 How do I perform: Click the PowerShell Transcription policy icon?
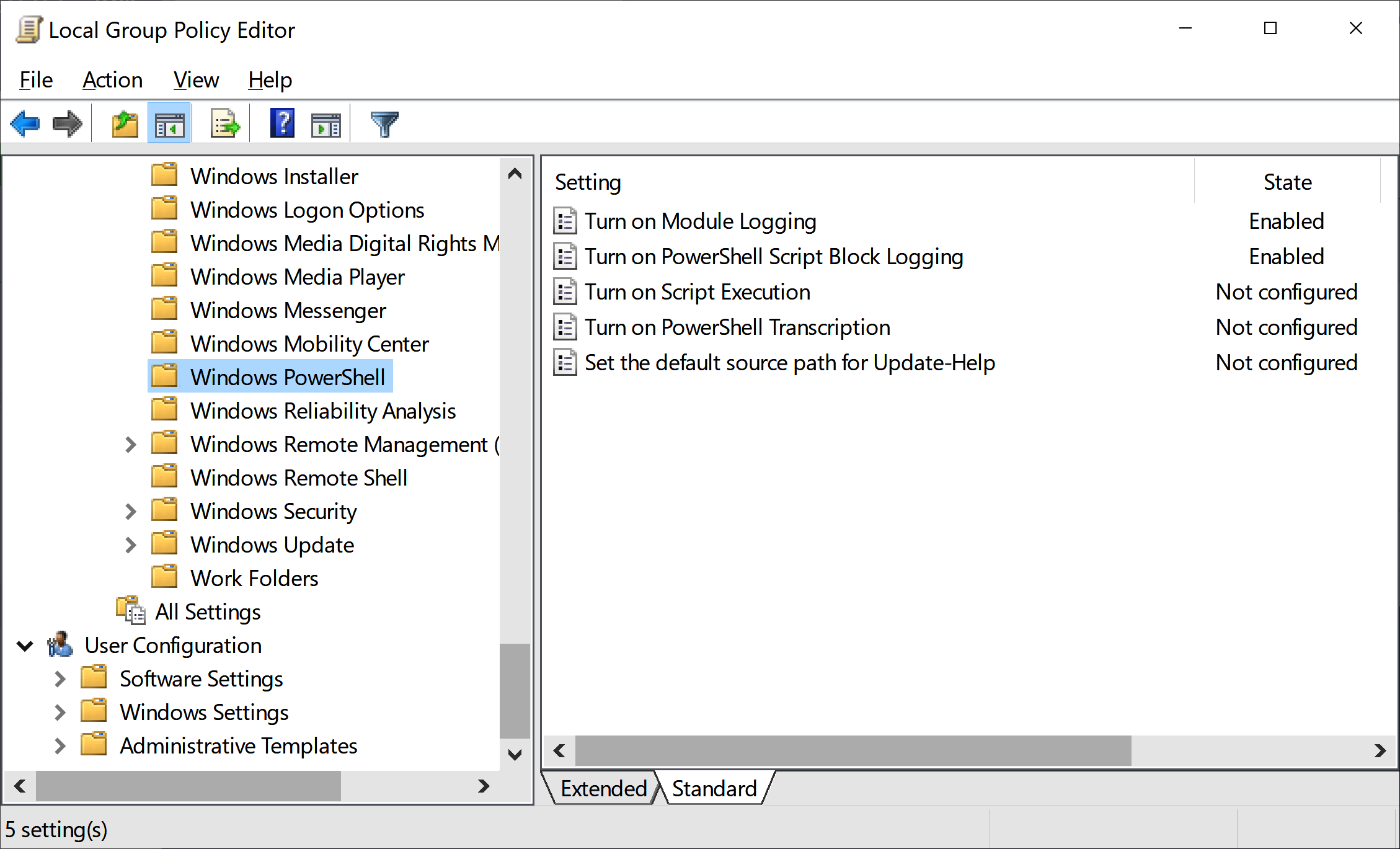point(565,327)
